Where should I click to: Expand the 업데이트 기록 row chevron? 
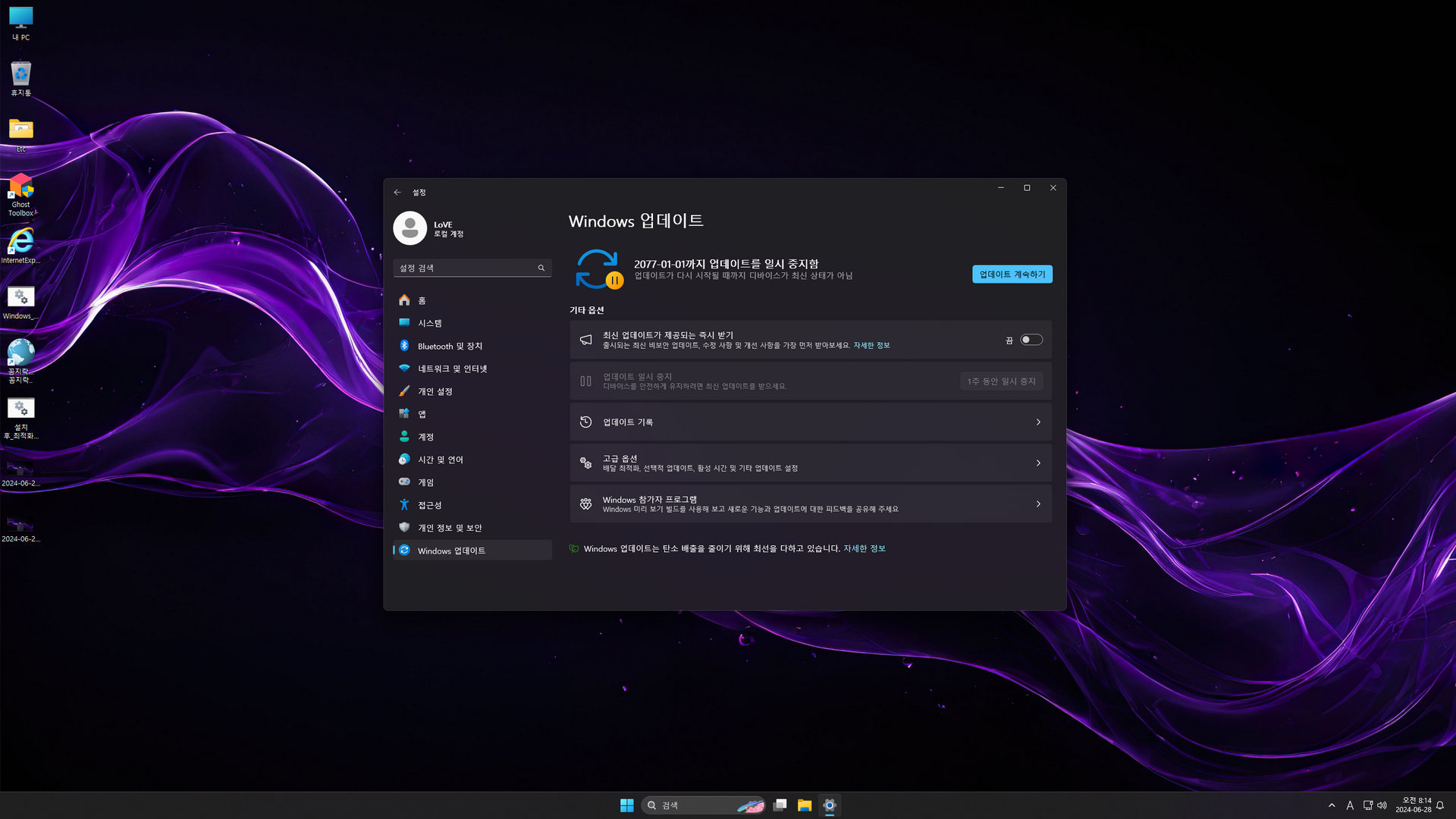click(x=1038, y=422)
